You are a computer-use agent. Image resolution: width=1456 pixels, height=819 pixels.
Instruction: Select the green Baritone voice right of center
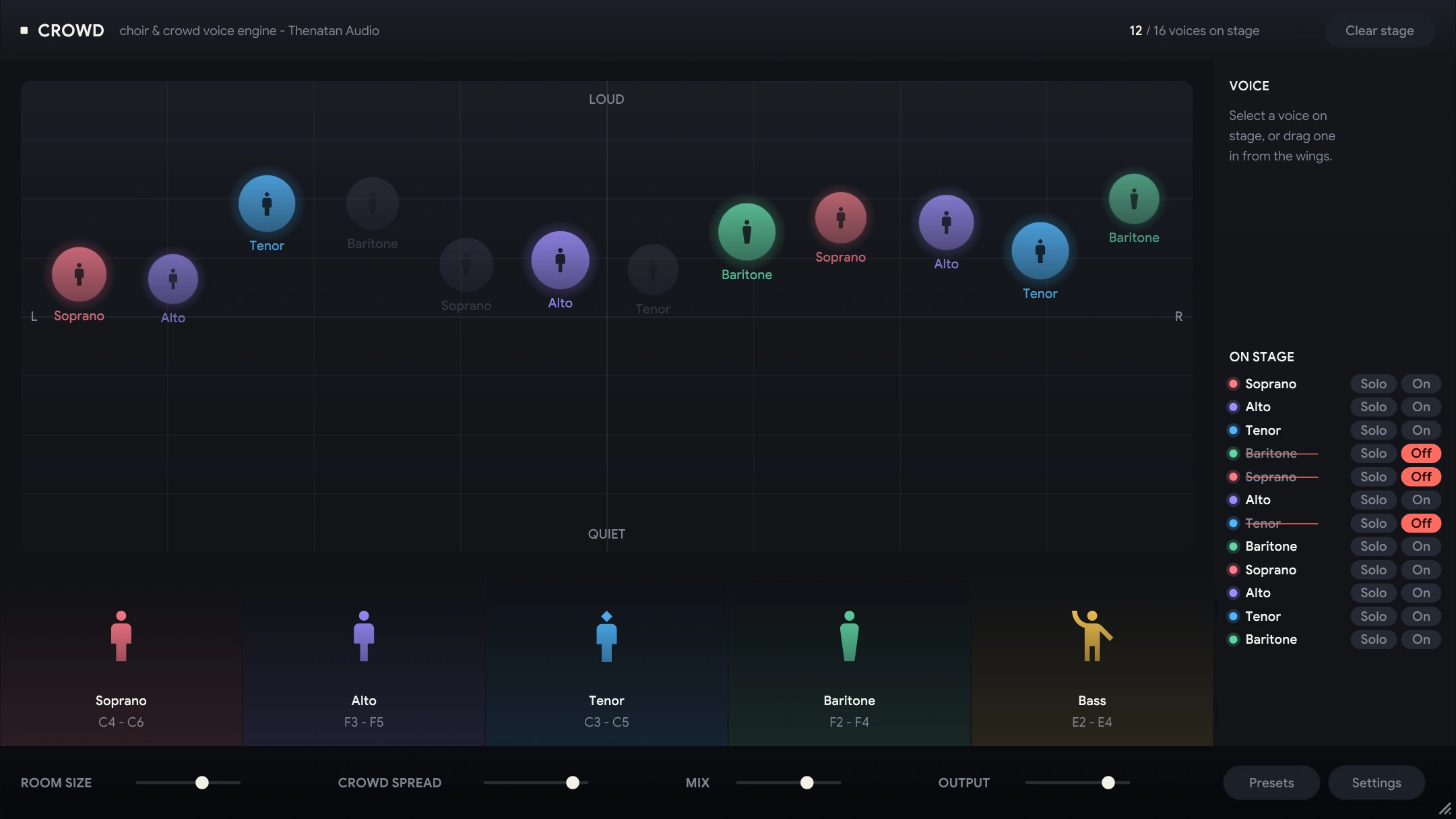[747, 232]
